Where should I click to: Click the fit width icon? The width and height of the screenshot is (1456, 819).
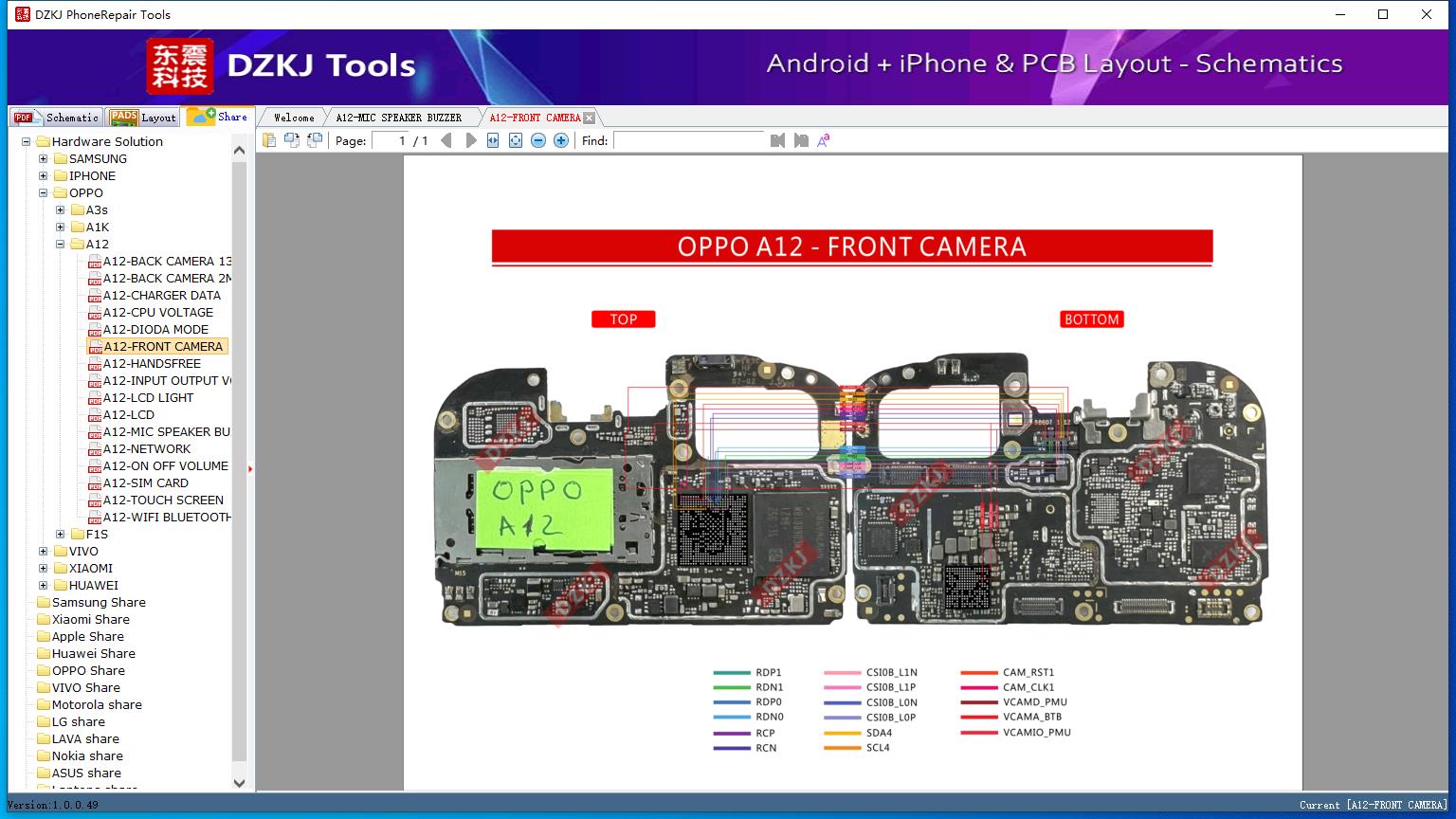493,140
